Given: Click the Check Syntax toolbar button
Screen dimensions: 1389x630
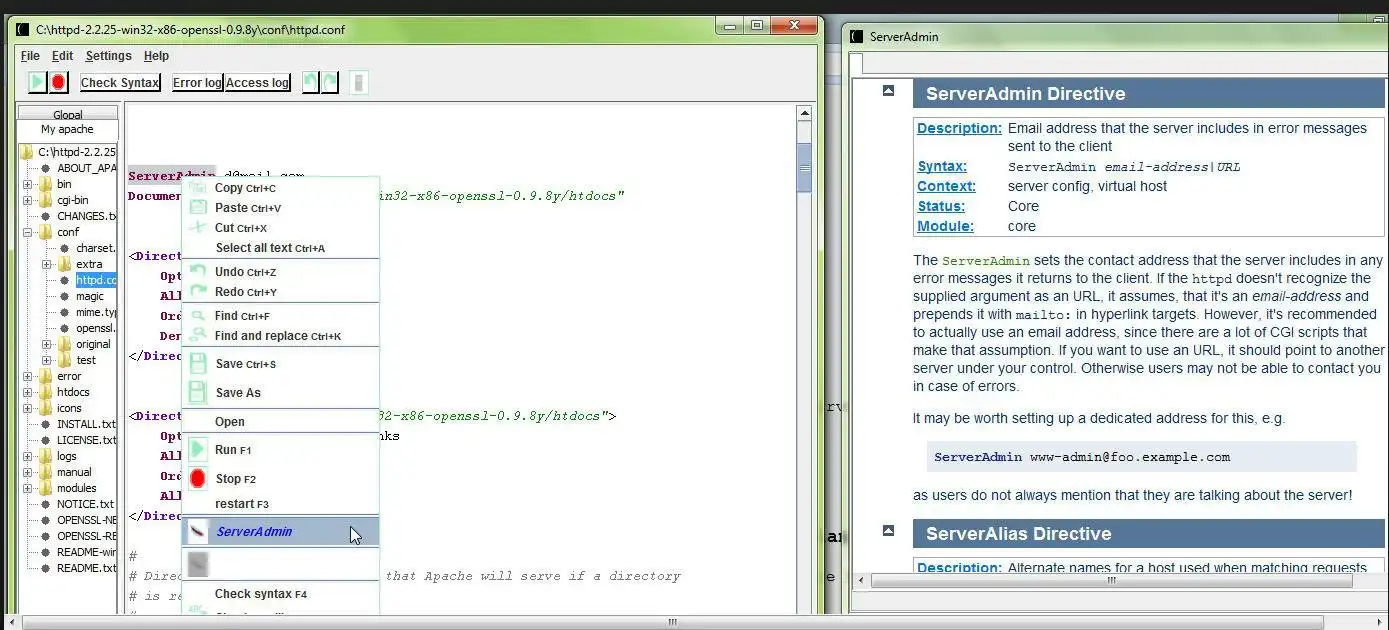Looking at the screenshot, I should point(120,82).
